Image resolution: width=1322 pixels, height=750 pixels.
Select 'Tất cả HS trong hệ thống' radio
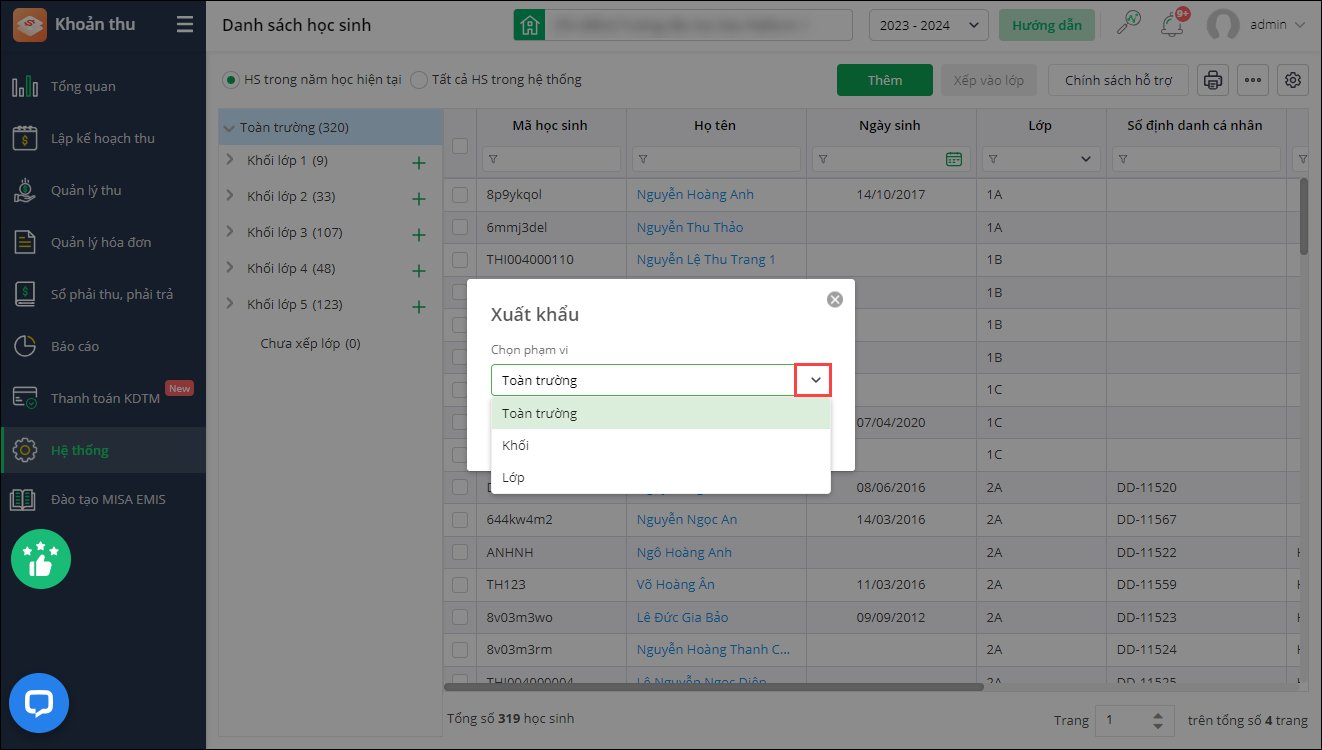(x=419, y=80)
